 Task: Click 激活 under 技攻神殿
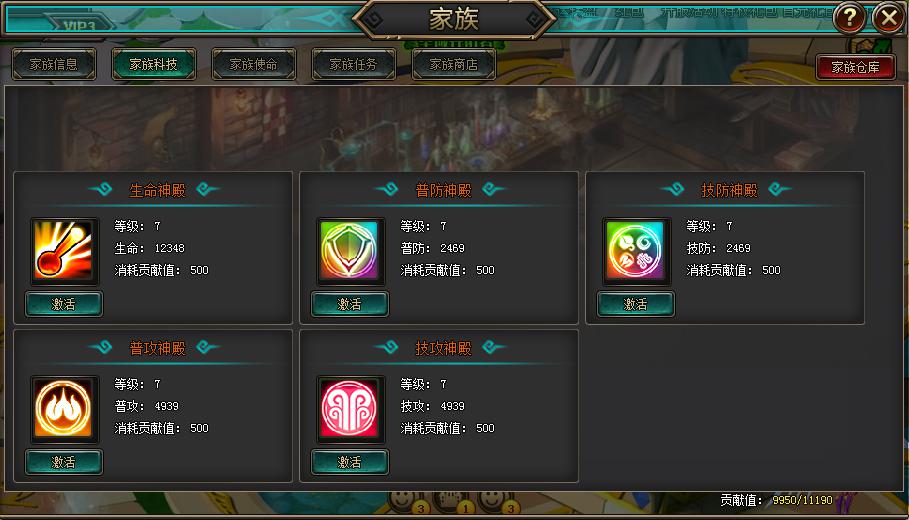click(350, 462)
